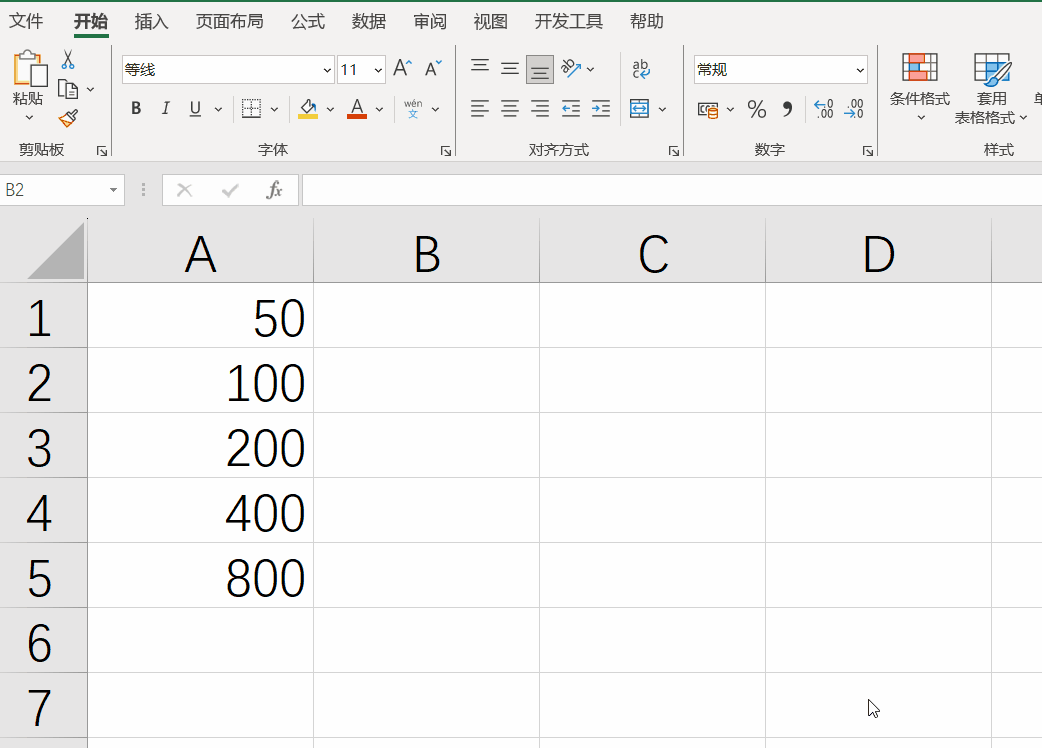Toggle italic formatting
This screenshot has width=1042, height=748.
coord(165,108)
